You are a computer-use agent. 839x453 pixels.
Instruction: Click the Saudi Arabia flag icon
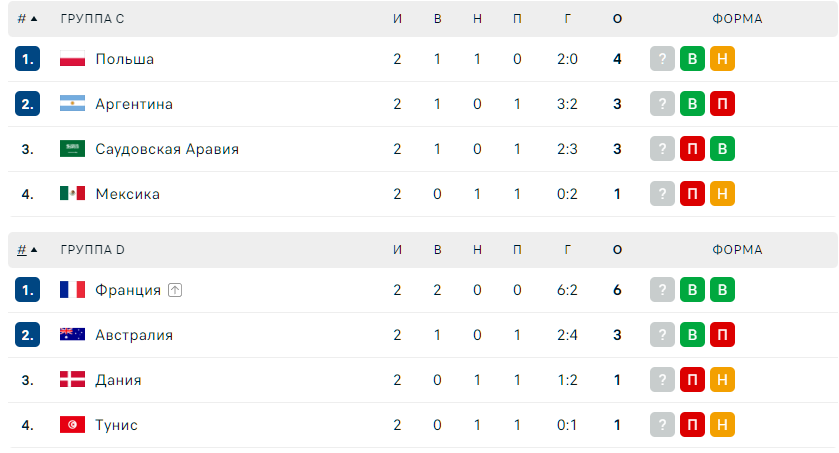pos(72,149)
